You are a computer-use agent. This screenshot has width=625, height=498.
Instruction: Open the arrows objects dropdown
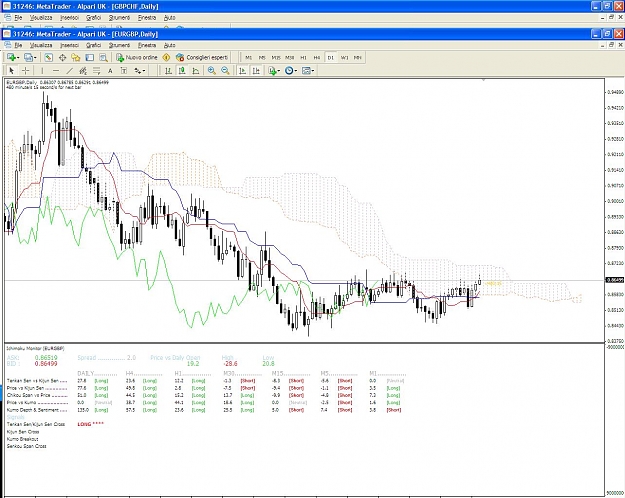[x=140, y=71]
